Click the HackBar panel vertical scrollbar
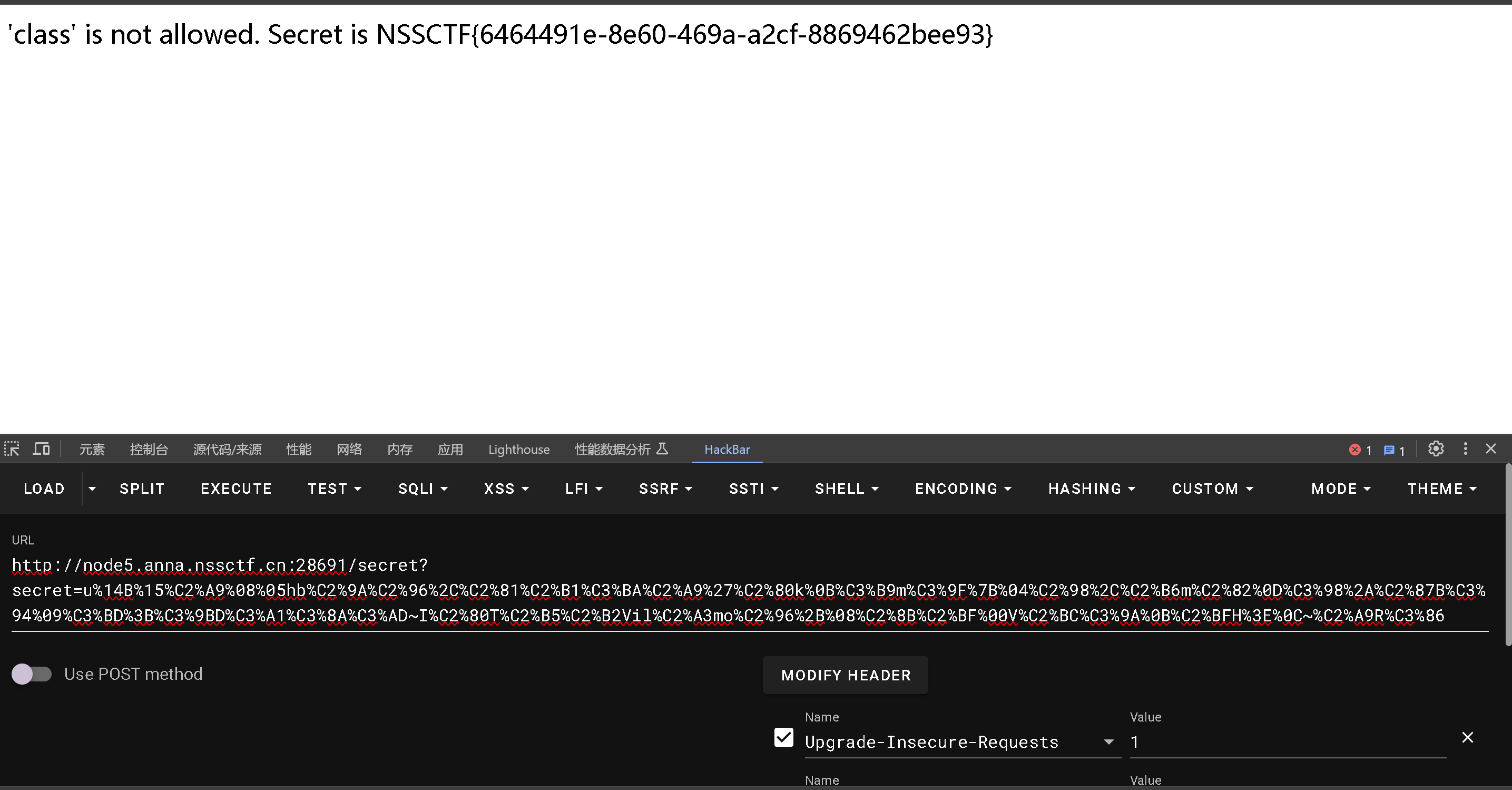This screenshot has width=1512, height=790. (x=1508, y=555)
